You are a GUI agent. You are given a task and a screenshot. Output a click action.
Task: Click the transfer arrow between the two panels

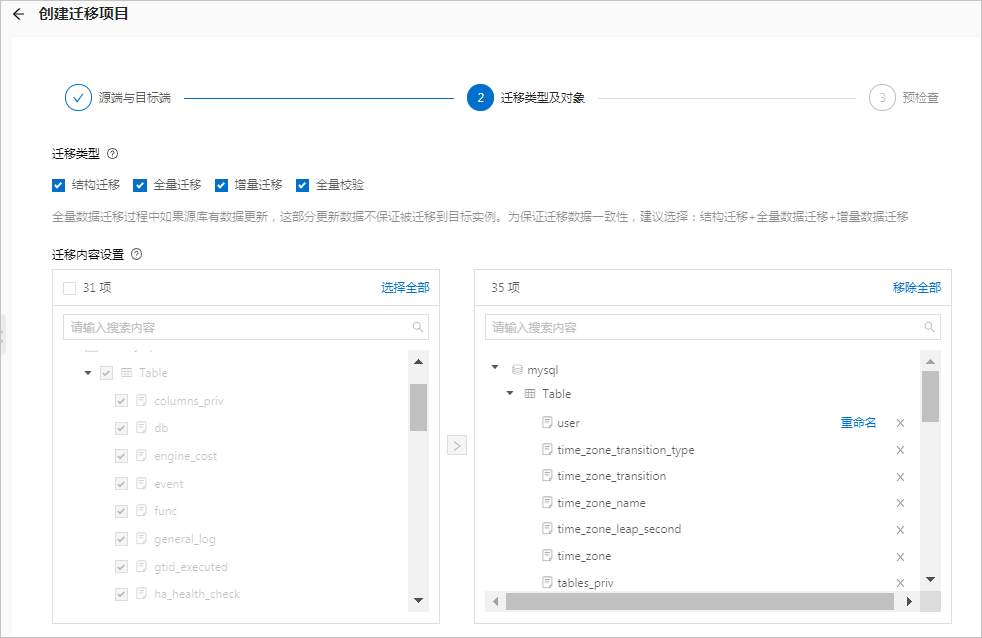(x=457, y=445)
